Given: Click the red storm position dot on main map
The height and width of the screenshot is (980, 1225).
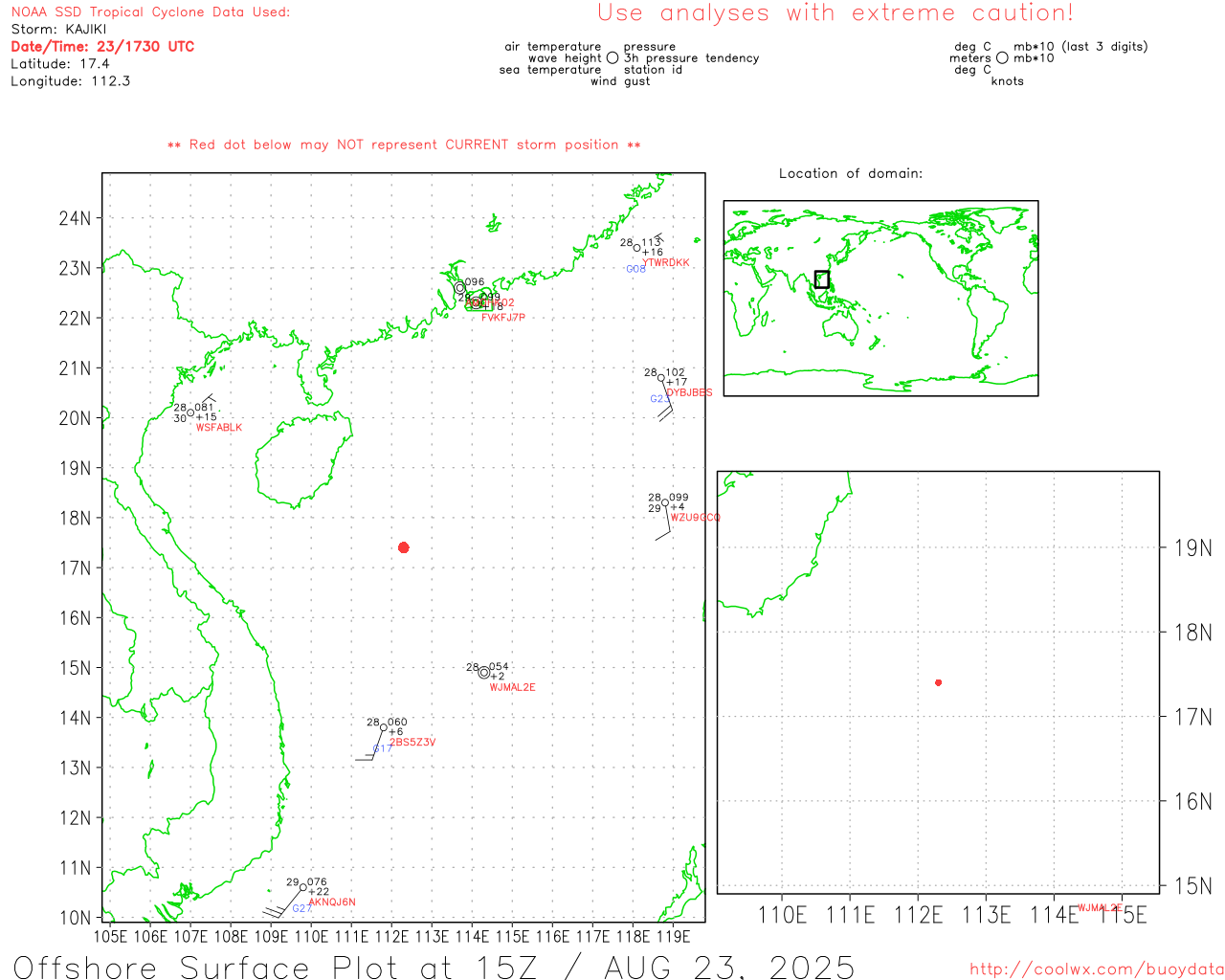Looking at the screenshot, I should pyautogui.click(x=403, y=547).
